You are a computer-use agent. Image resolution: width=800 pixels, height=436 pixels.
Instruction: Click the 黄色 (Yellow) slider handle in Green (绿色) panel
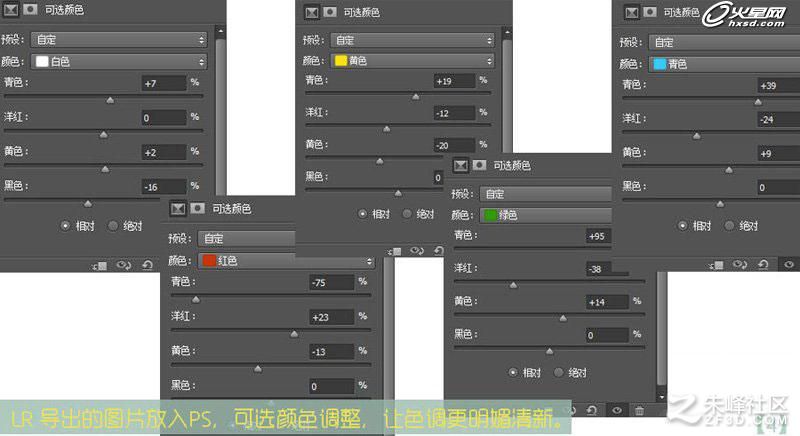tap(563, 318)
